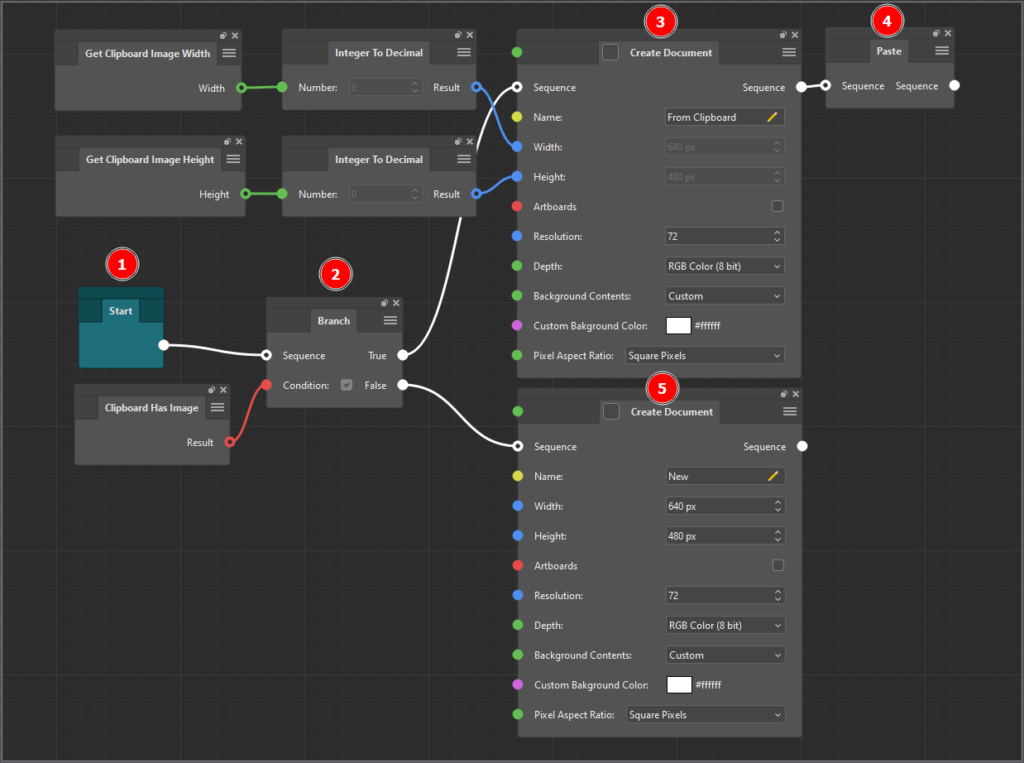Pin the Paste node
The height and width of the screenshot is (763, 1024).
[936, 33]
